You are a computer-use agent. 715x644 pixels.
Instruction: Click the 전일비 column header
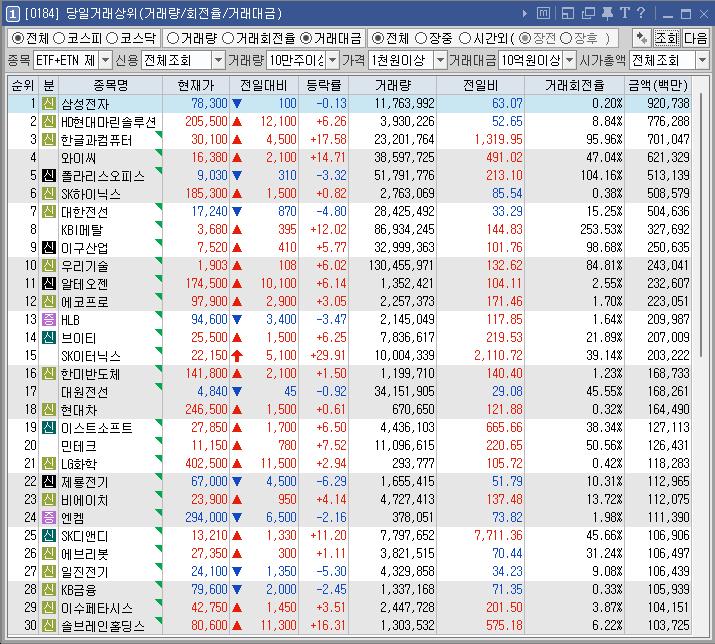481,85
